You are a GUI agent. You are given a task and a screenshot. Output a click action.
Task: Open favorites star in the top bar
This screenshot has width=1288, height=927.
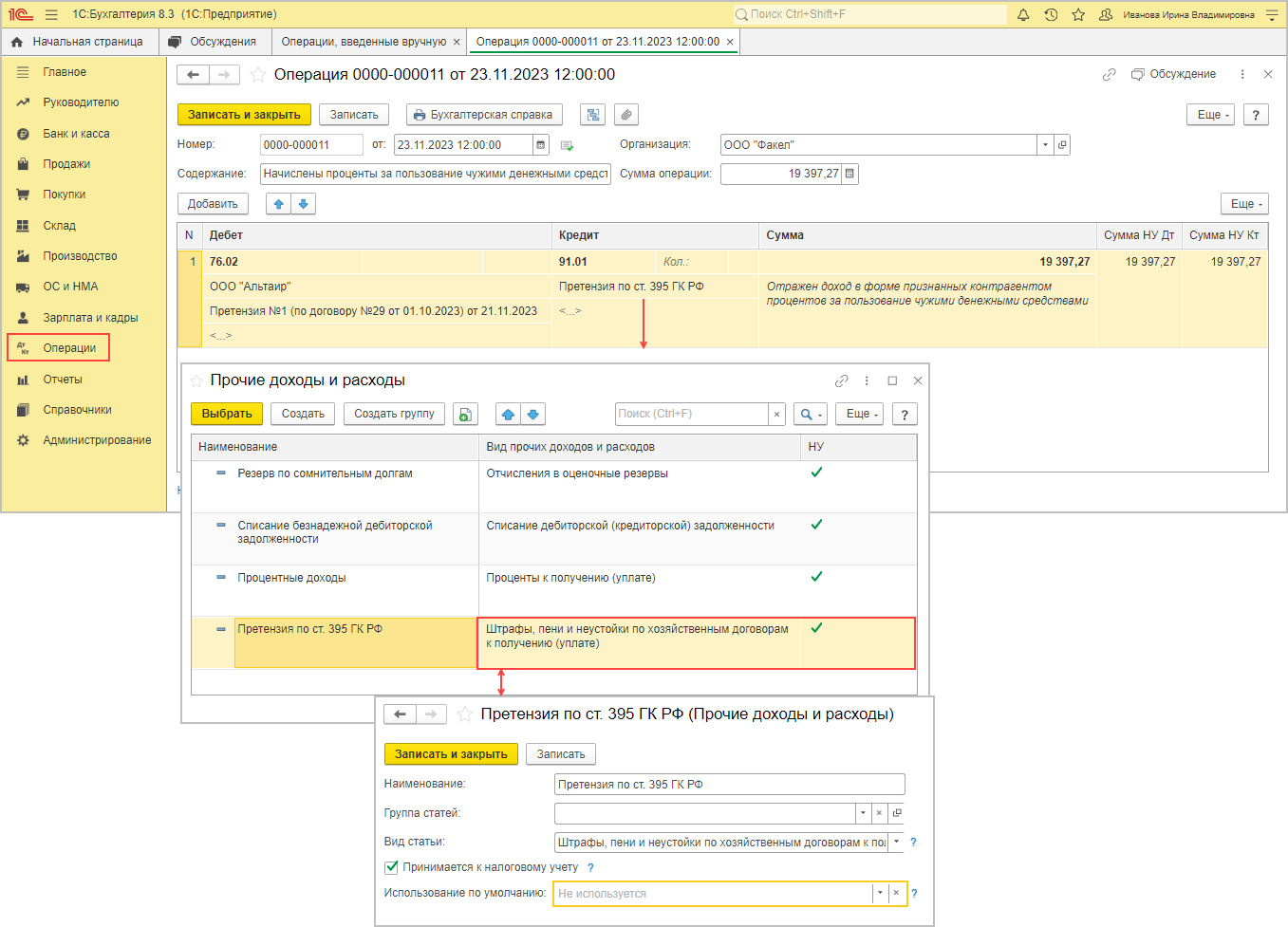click(x=1078, y=15)
